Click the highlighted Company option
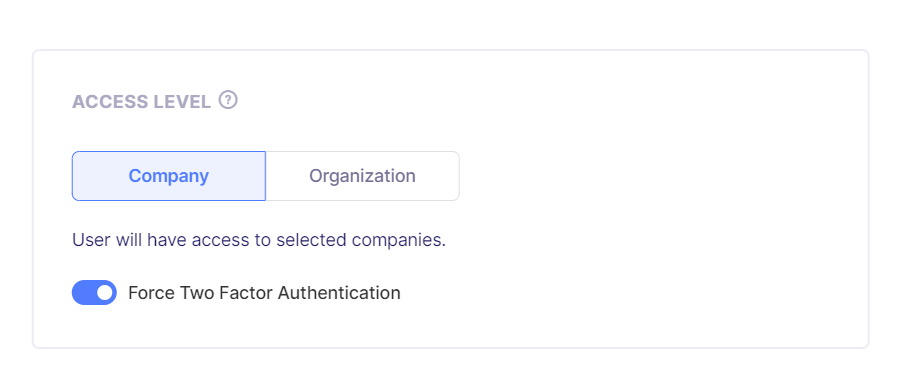905x384 pixels. pos(169,176)
